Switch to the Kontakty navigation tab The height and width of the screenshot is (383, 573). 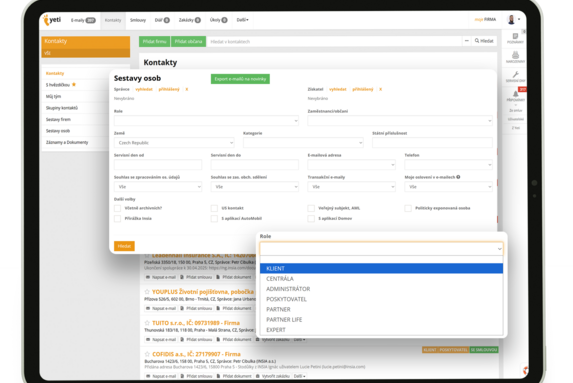113,20
